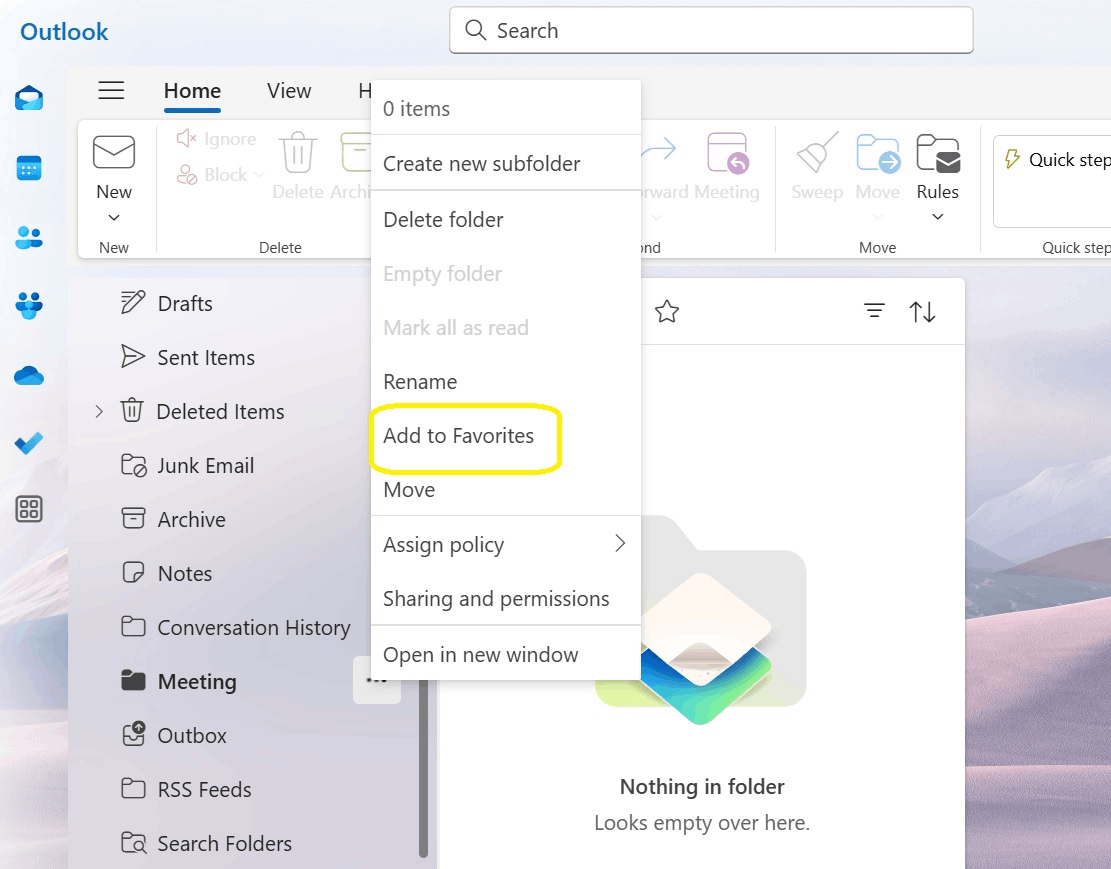Open OneDrive from the left sidebar

pos(27,375)
